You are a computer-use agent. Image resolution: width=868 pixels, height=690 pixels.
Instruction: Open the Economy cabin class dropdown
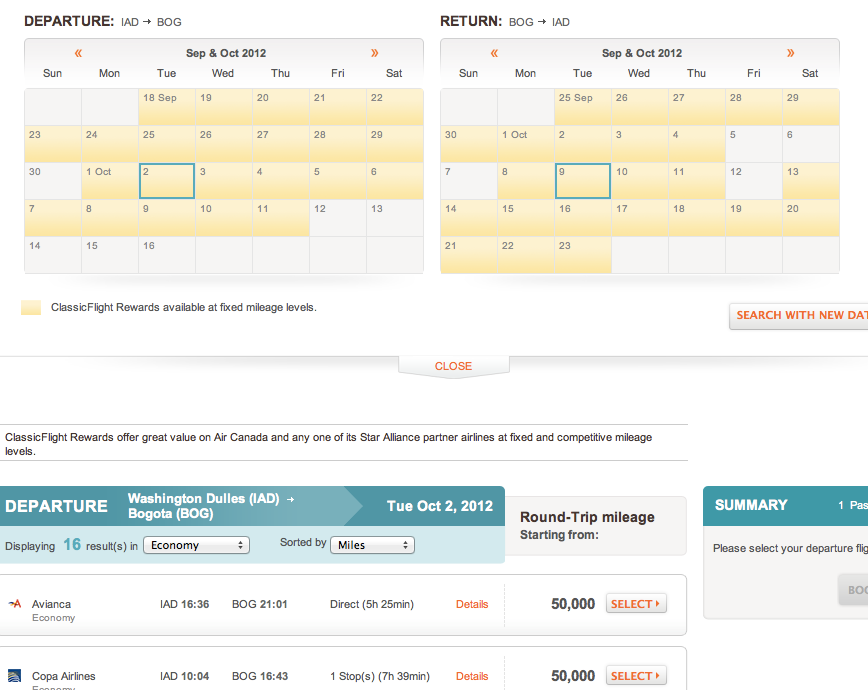coord(197,545)
